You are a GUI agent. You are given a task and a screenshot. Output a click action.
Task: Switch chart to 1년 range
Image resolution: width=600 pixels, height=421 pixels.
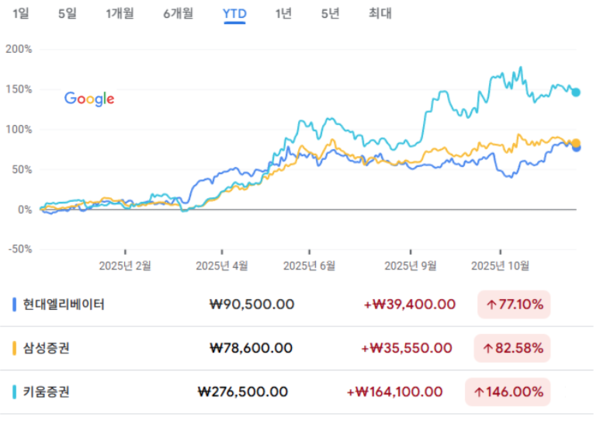click(x=284, y=13)
